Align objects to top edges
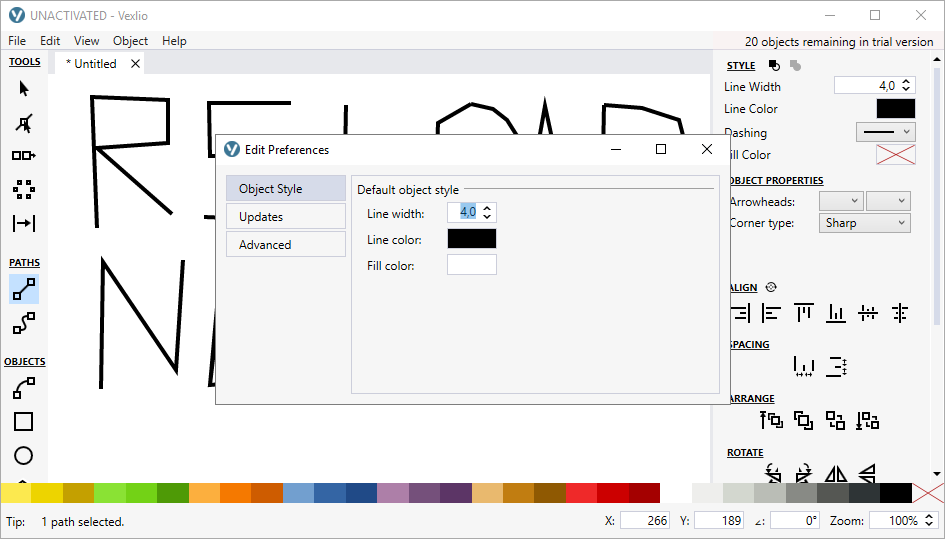 coord(803,313)
